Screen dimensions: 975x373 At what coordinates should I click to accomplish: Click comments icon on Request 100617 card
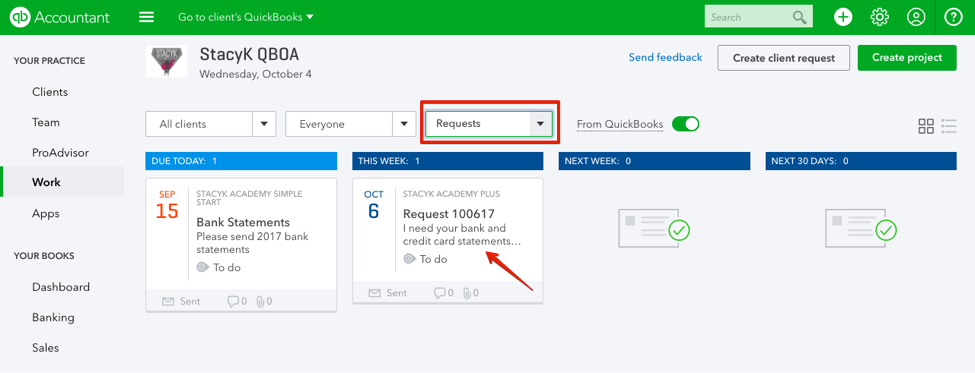(440, 293)
